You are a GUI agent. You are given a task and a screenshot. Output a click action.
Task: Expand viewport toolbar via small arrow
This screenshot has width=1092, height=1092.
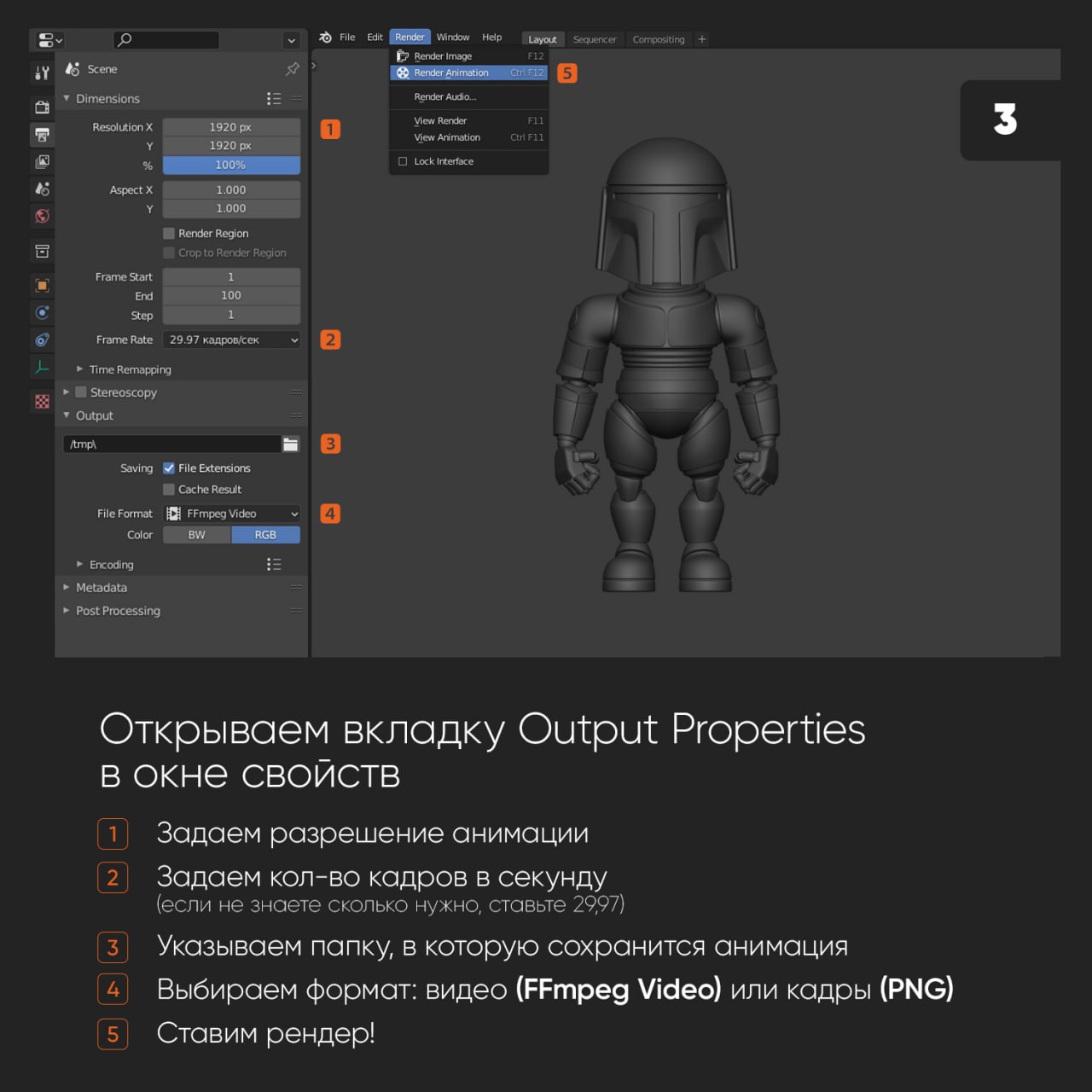(x=314, y=66)
